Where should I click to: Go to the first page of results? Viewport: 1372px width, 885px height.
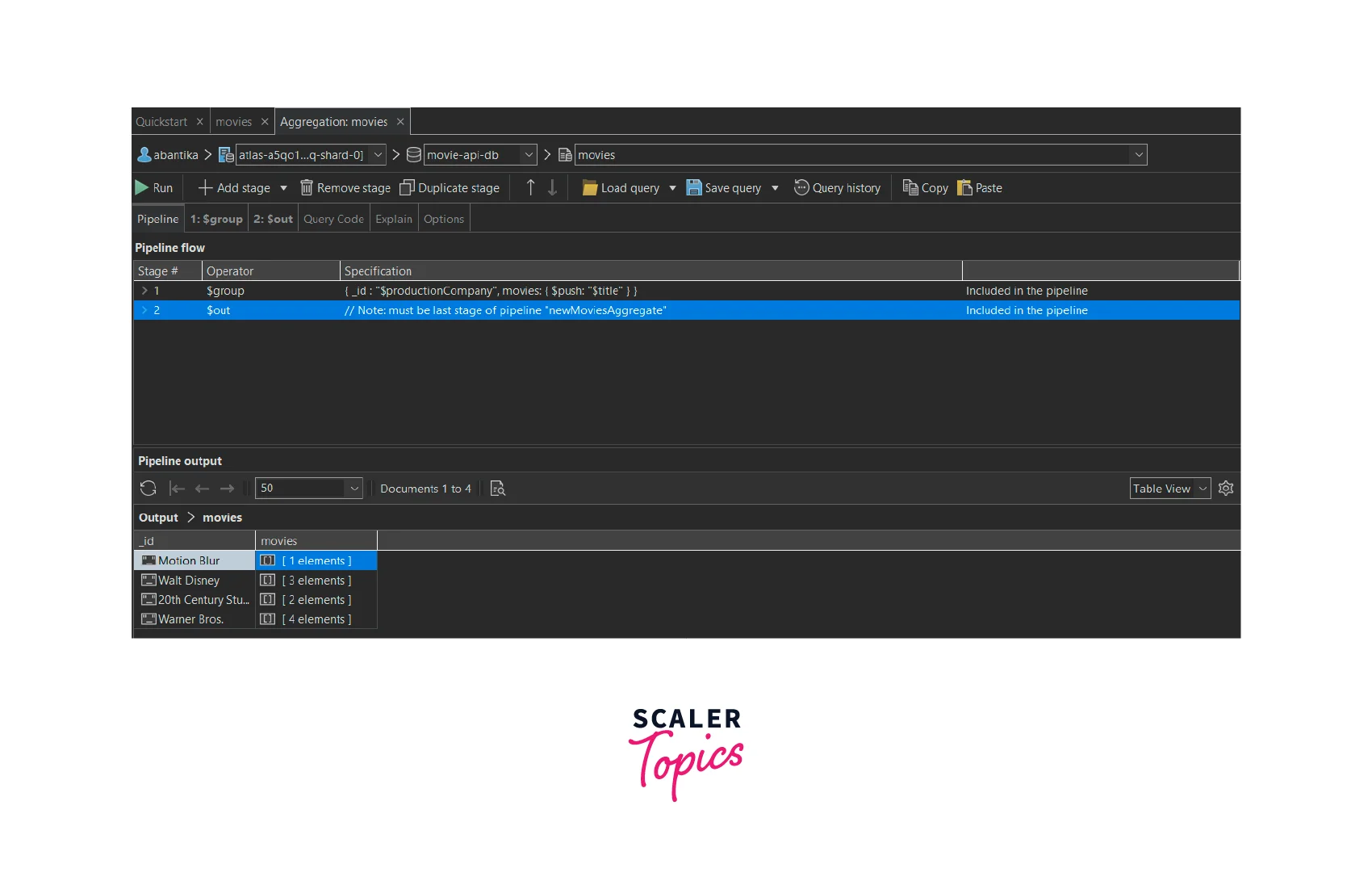[x=177, y=489]
